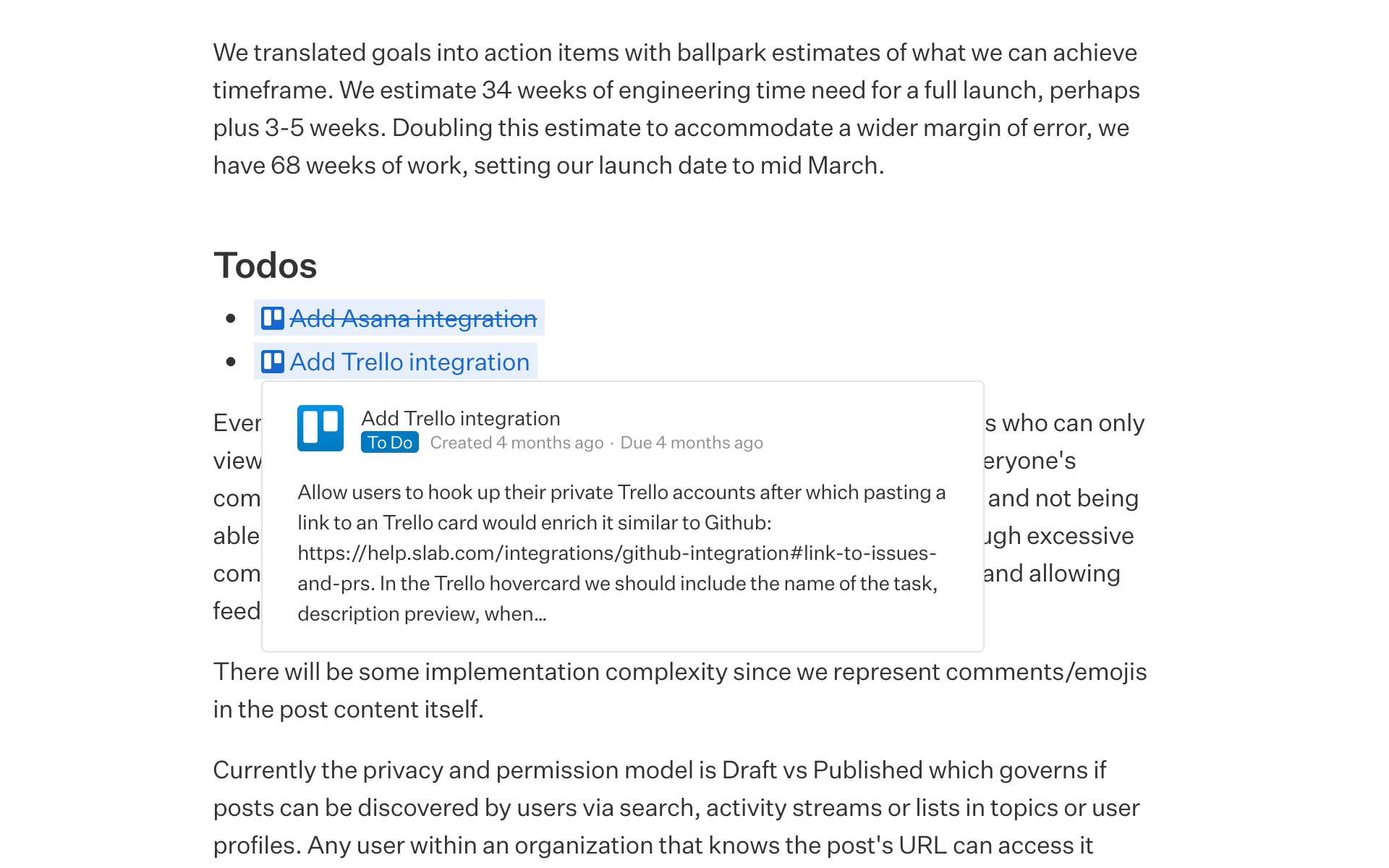Click the To Do status badge on the Trello card
Screen dimensions: 1389x868
pyautogui.click(x=389, y=442)
